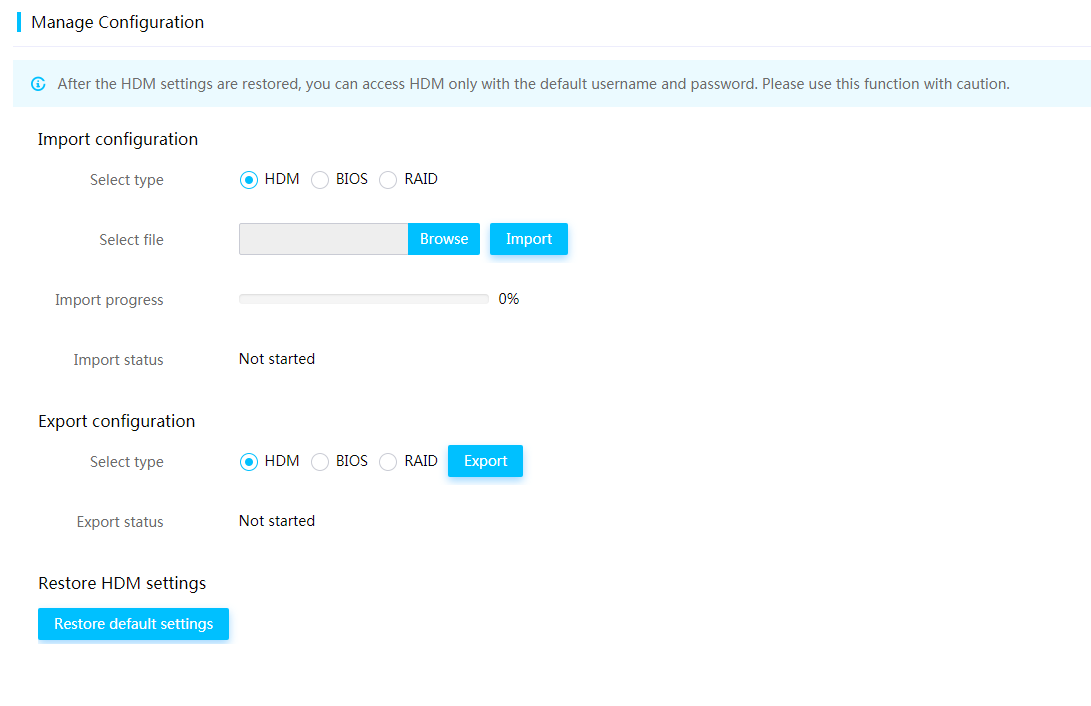This screenshot has height=706, width=1091.
Task: Click the Select file input field
Action: pos(324,239)
